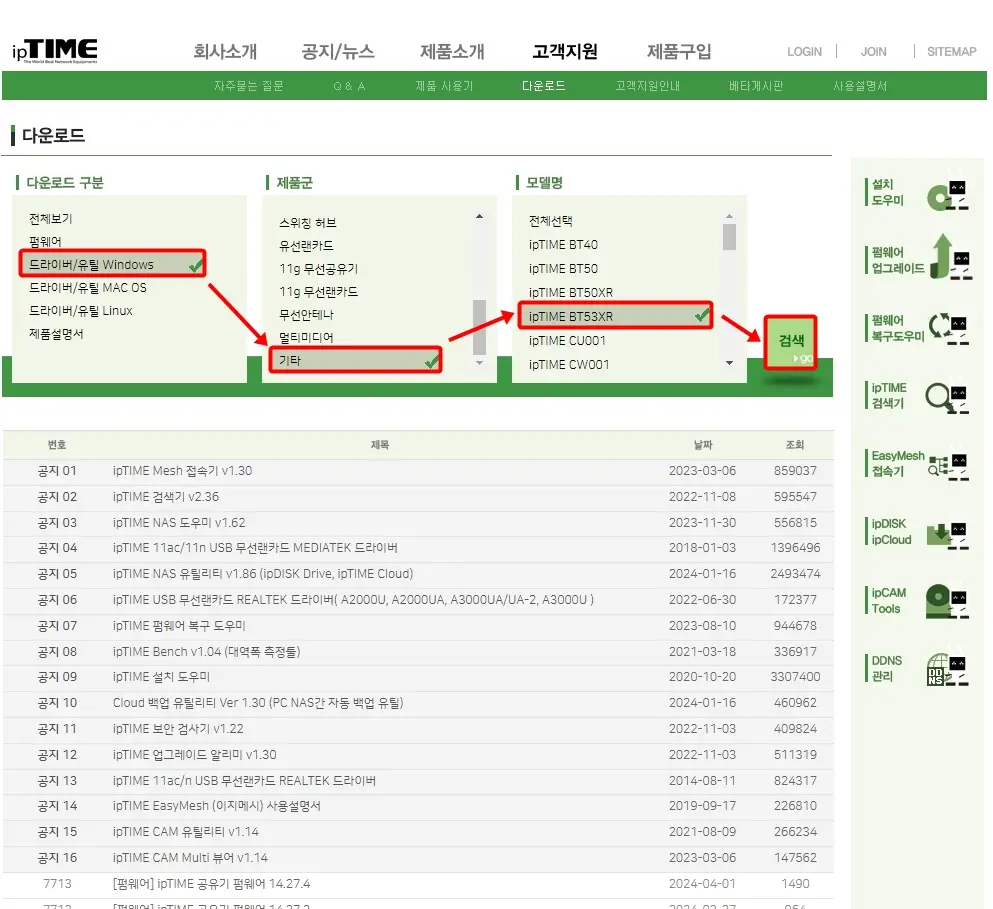The height and width of the screenshot is (909, 993).
Task: Select 펌웨어 in 다운로드 구분 list
Action: [x=45, y=241]
